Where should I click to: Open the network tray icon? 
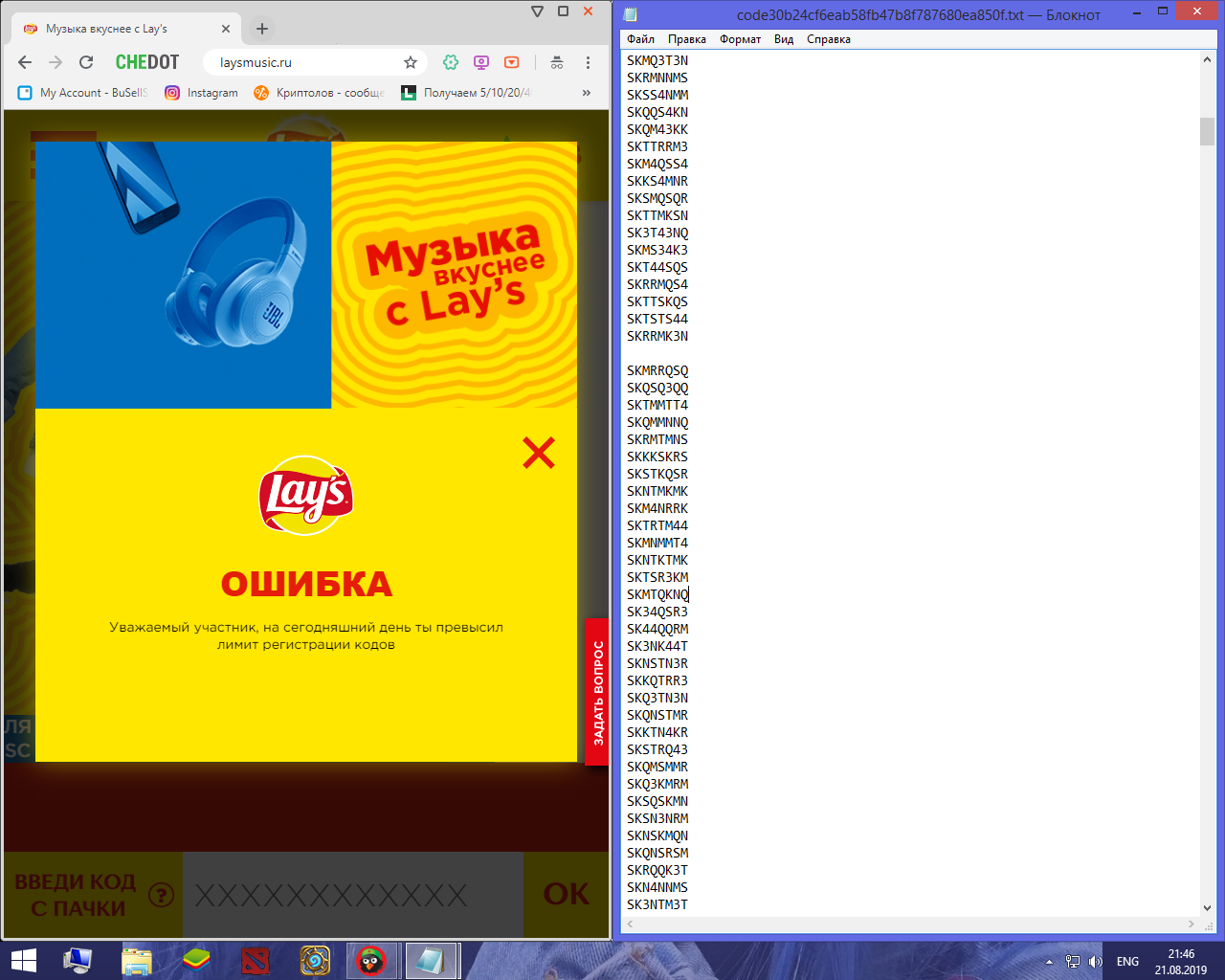pos(1073,962)
